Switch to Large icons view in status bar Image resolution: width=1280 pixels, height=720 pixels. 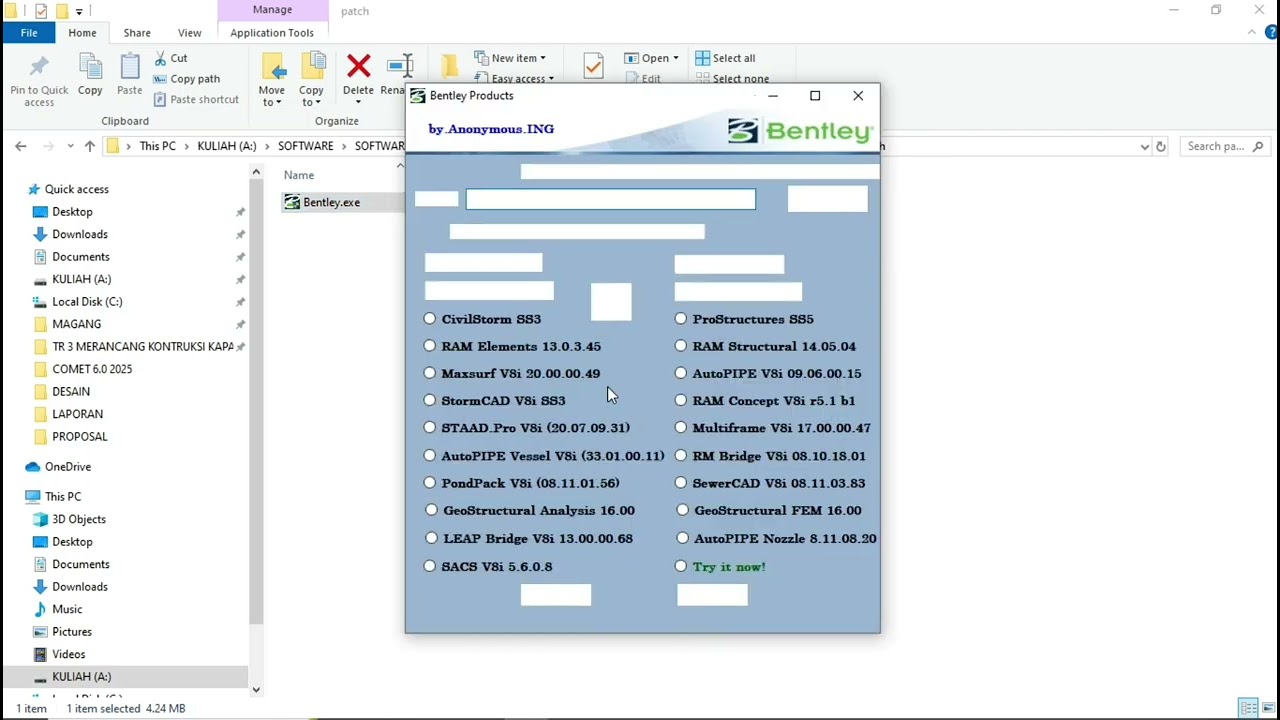point(1268,708)
